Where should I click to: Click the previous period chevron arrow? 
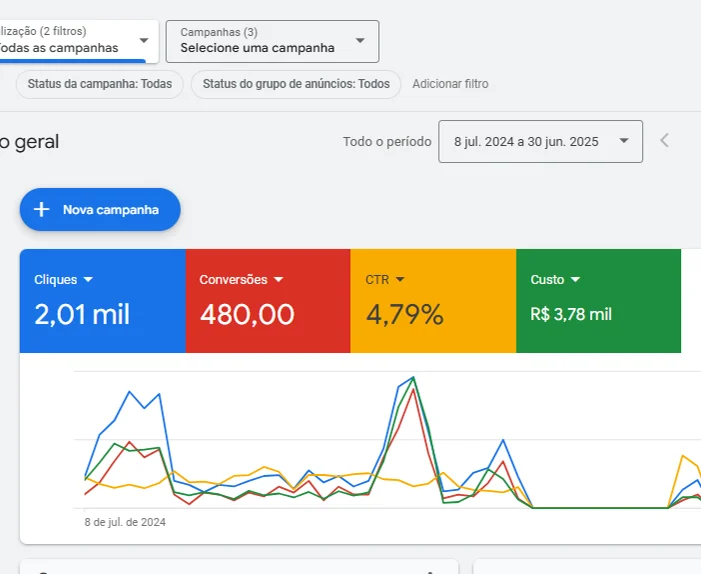[x=665, y=140]
